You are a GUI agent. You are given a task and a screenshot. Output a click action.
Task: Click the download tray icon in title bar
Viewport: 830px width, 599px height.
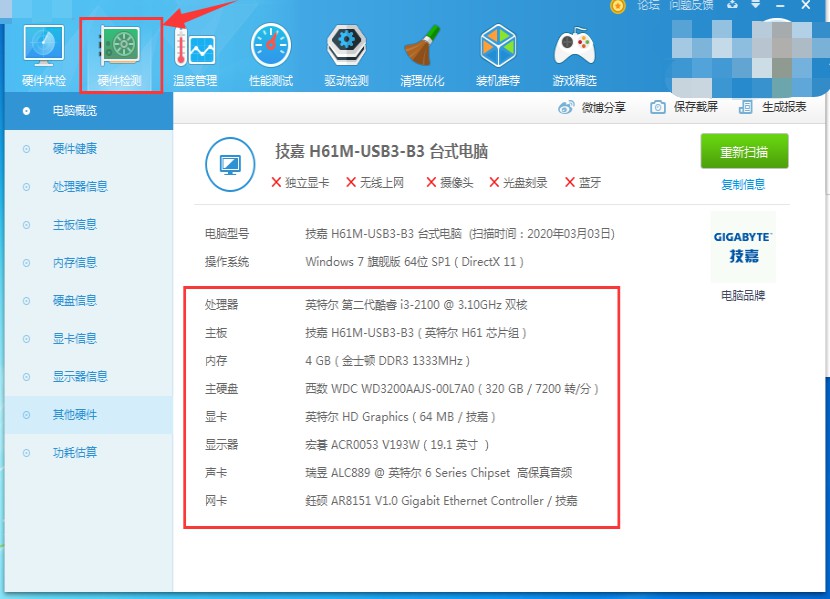point(733,5)
